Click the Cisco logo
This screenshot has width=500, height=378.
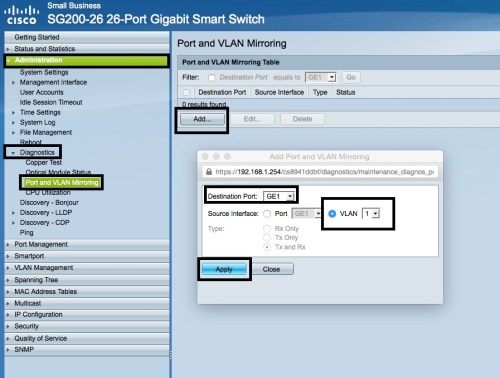pyautogui.click(x=21, y=15)
